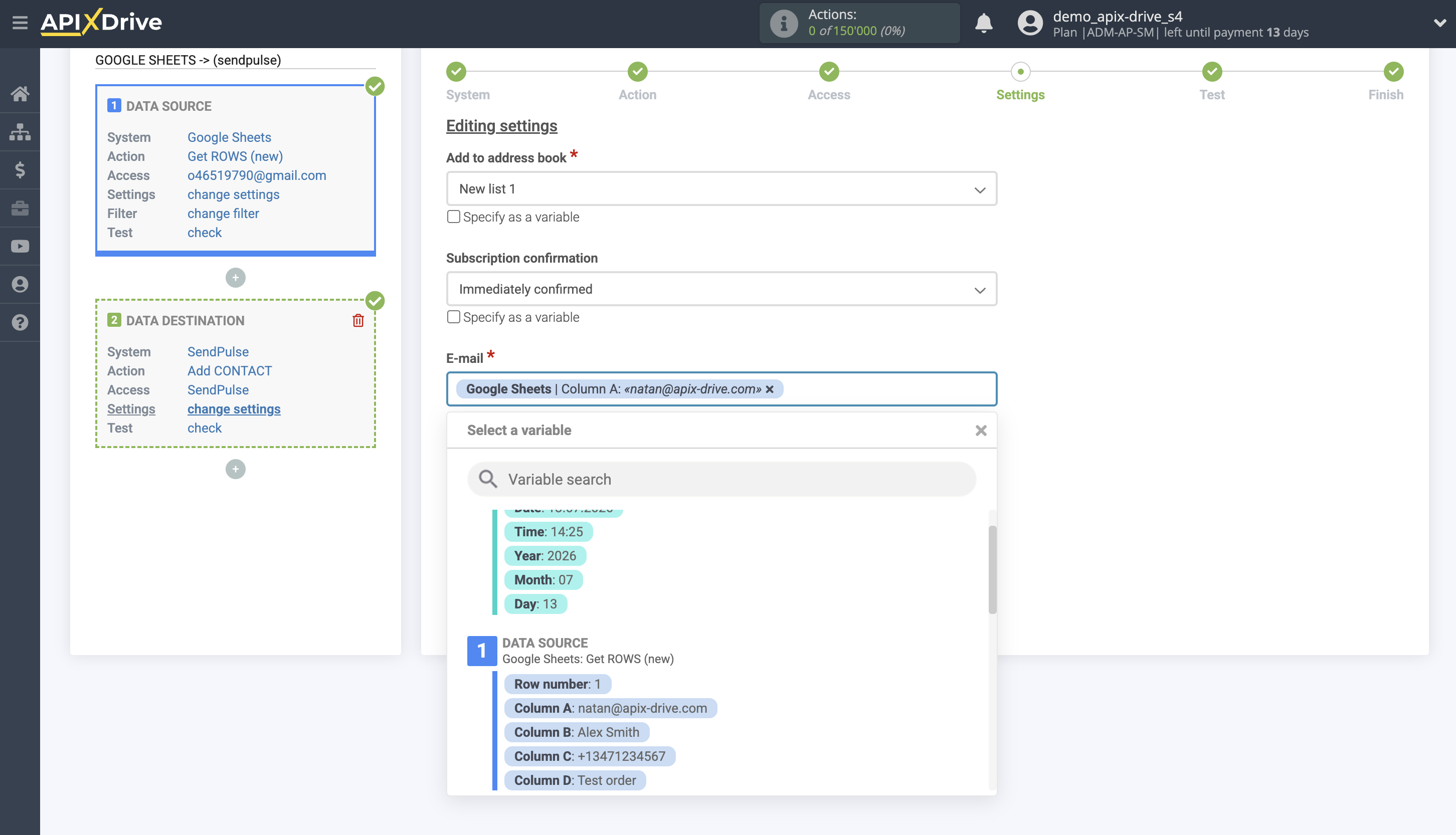Screen dimensions: 1456x835
Task: Open Get ROWS (new) action link
Action: pyautogui.click(x=235, y=156)
